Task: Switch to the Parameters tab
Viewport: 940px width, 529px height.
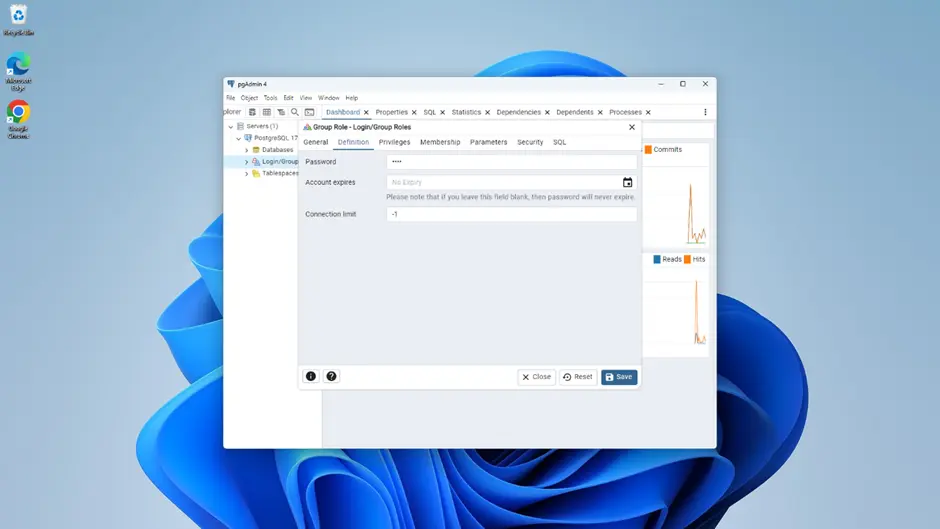Action: [x=489, y=142]
